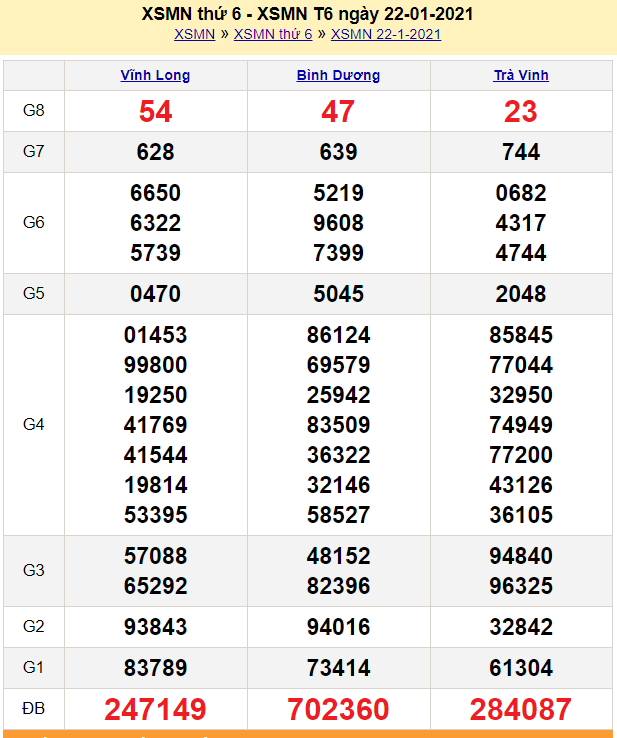The image size is (617, 738).
Task: Click the red G8 result 47
Action: coord(338,112)
